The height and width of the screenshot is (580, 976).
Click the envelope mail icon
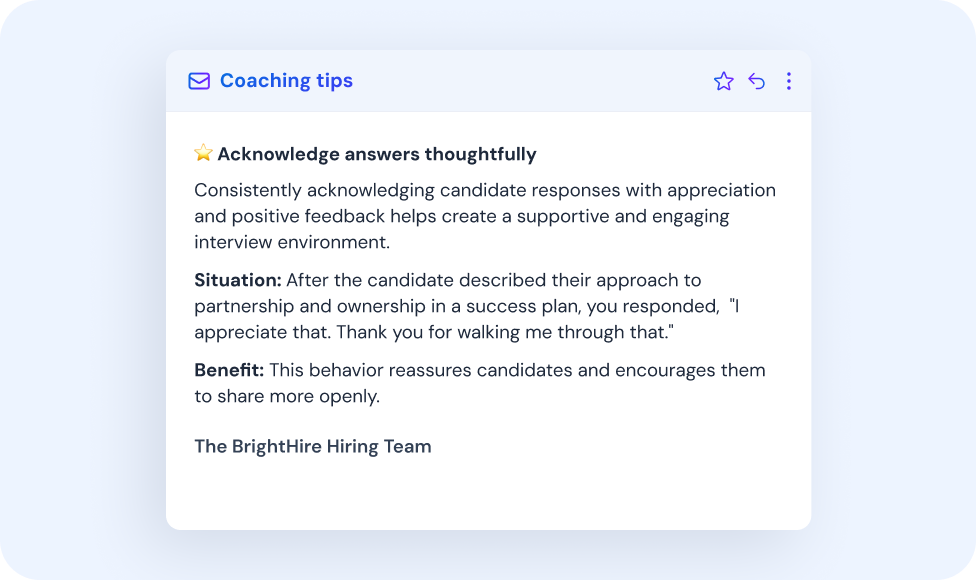[199, 81]
